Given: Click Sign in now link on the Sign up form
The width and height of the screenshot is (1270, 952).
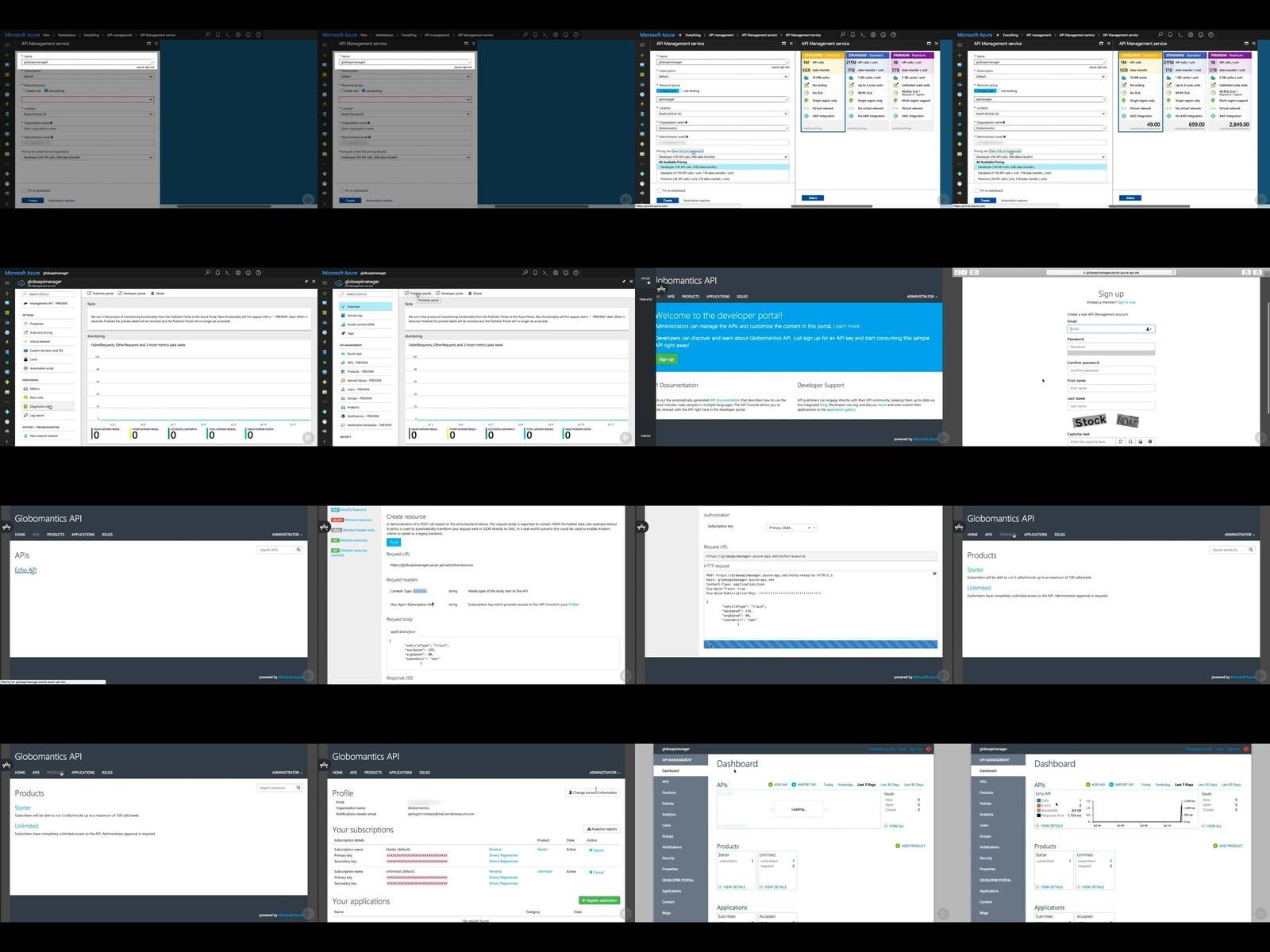Looking at the screenshot, I should (1126, 302).
